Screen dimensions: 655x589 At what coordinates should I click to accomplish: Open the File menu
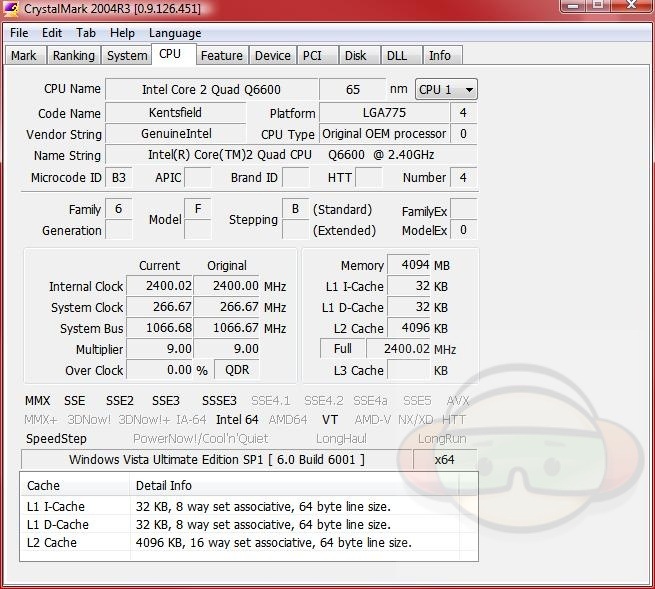point(19,33)
